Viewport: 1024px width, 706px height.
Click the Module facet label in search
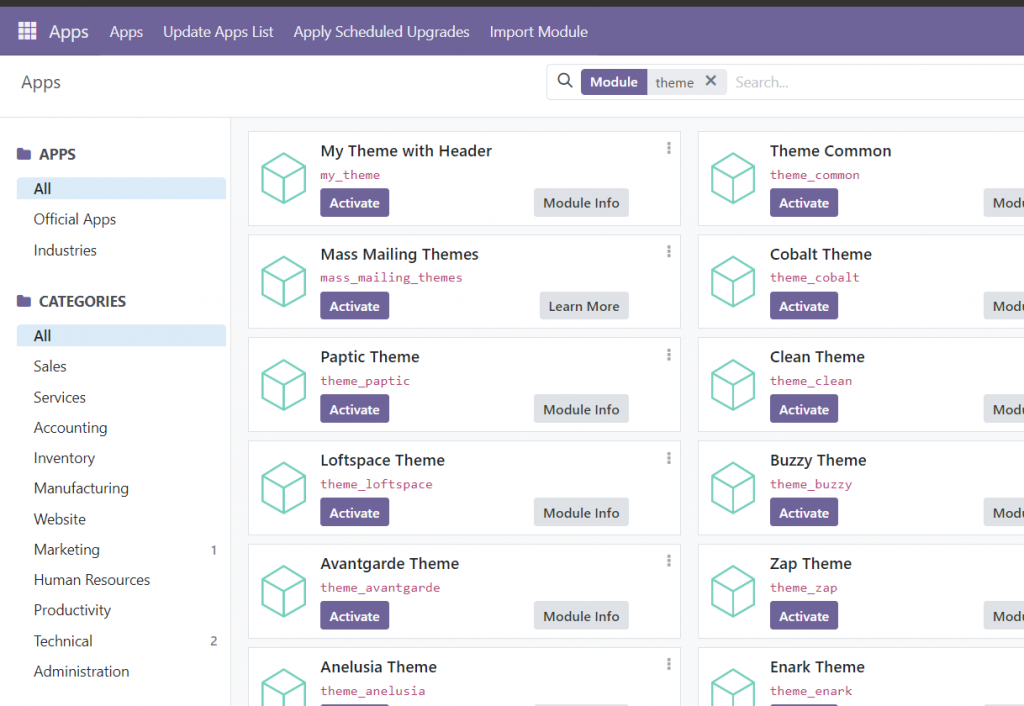614,82
